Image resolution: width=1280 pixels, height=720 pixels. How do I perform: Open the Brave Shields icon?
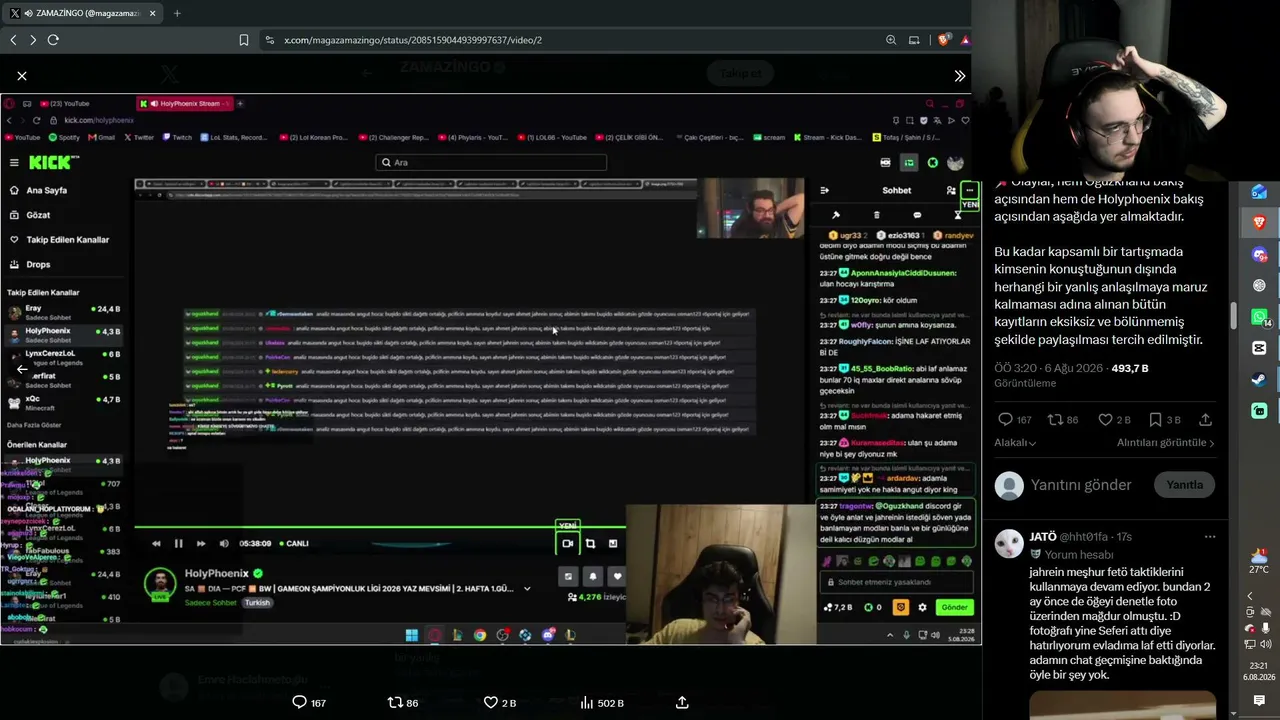click(942, 40)
